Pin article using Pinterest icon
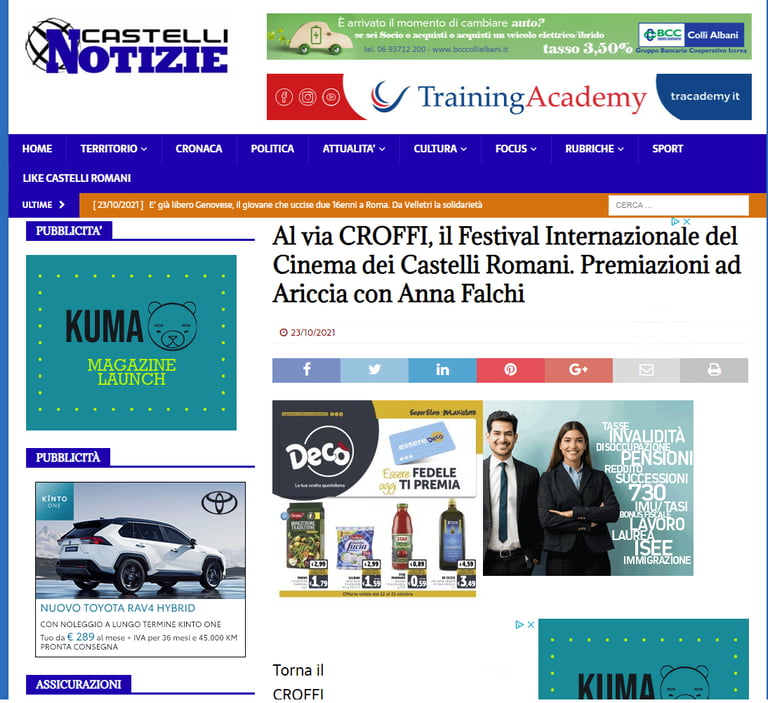 click(x=510, y=370)
